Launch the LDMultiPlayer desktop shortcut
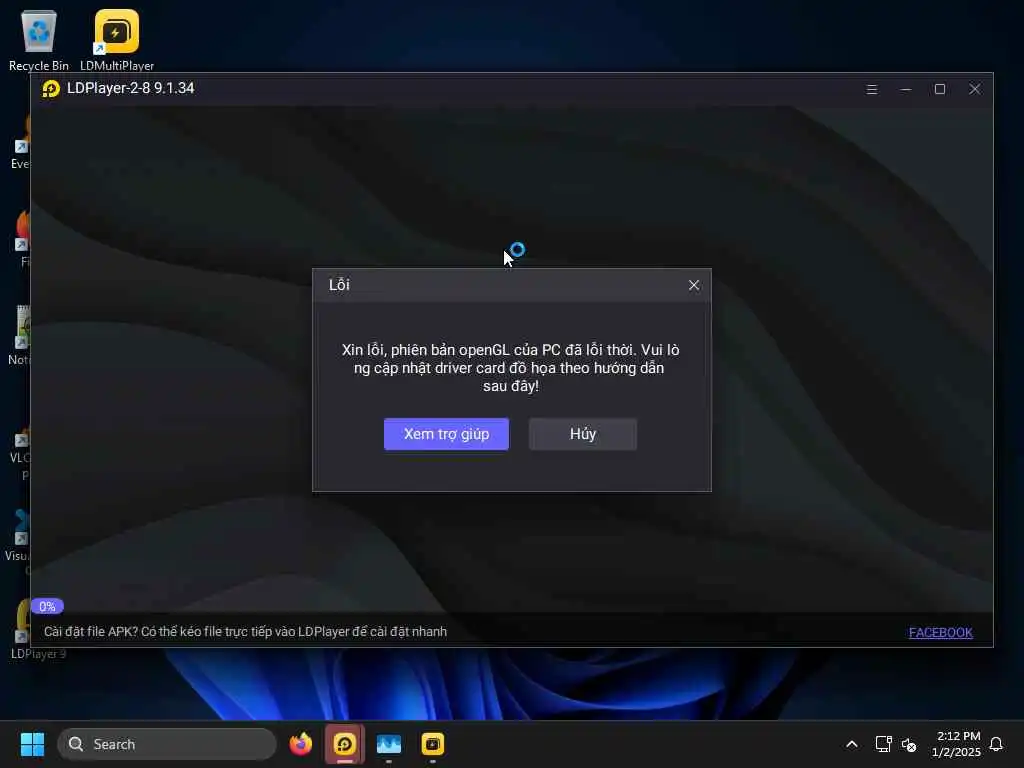 117,40
